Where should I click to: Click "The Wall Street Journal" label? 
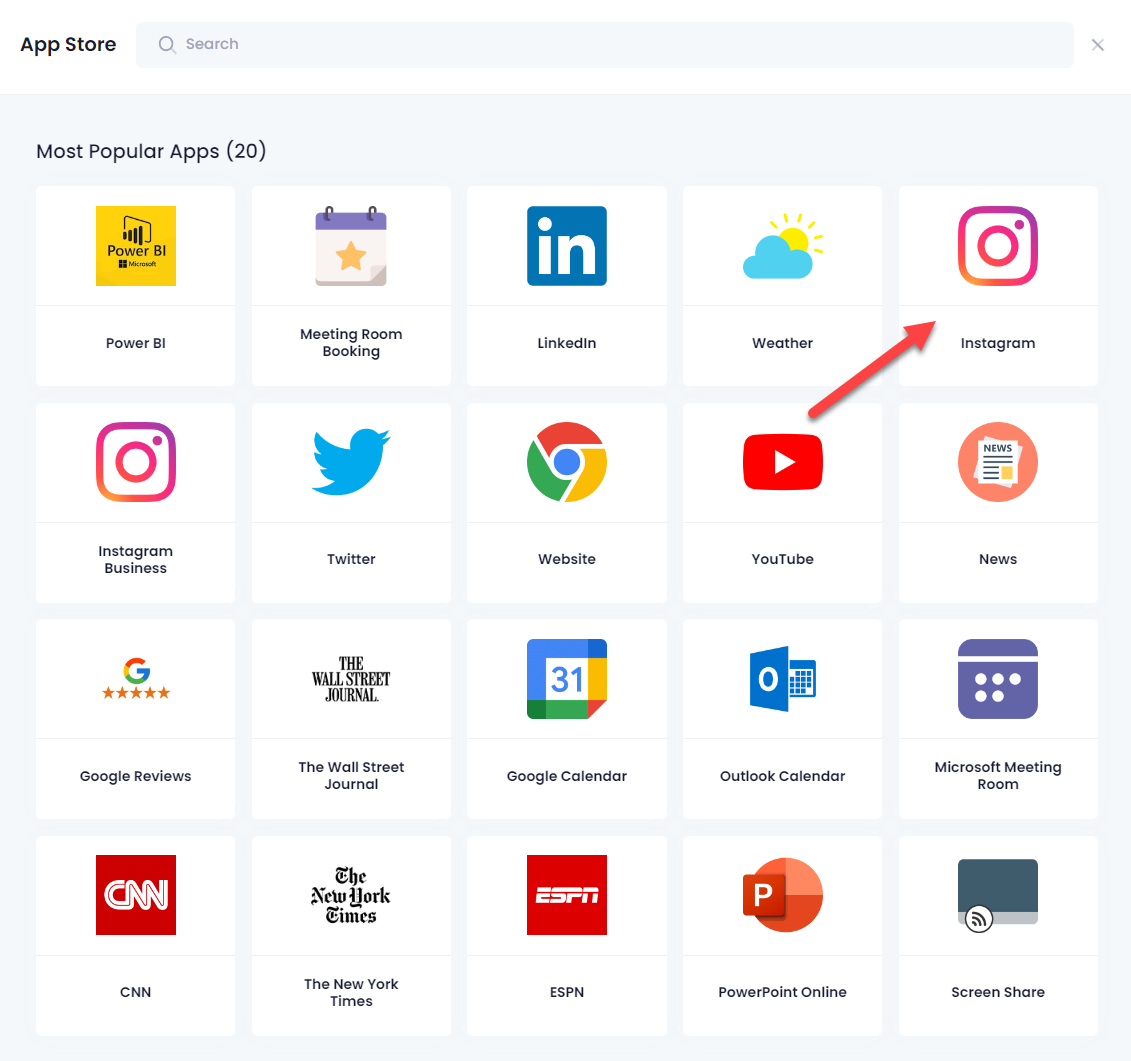[351, 775]
